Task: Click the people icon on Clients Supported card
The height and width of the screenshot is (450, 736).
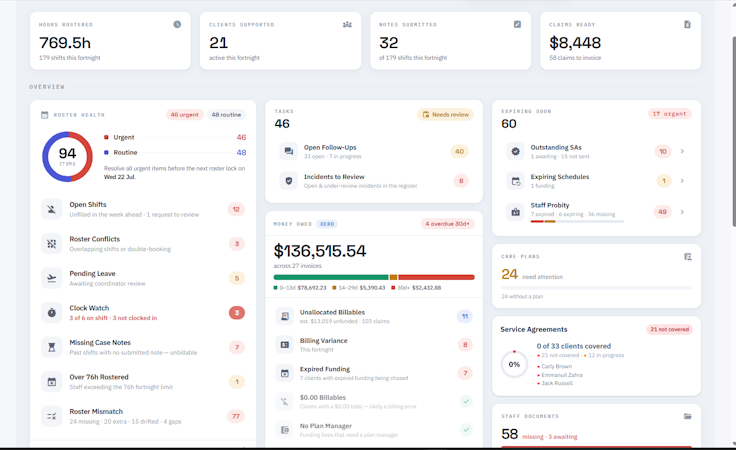Action: 347,24
